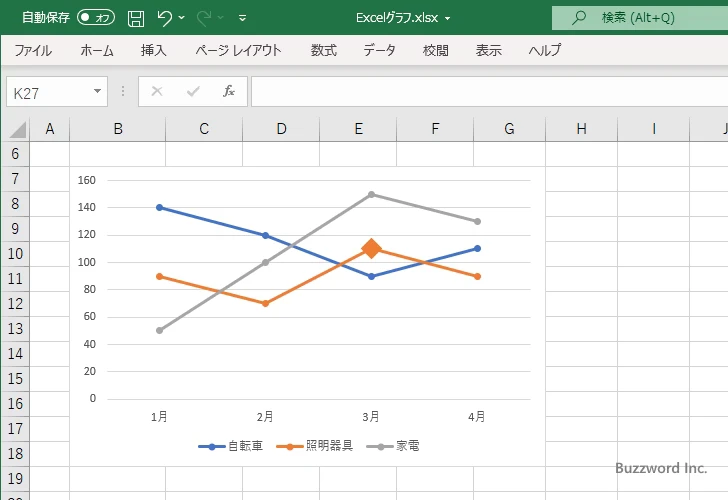This screenshot has height=500, width=728.
Task: Click the Enter checkmark icon in formula bar
Action: pyautogui.click(x=193, y=92)
